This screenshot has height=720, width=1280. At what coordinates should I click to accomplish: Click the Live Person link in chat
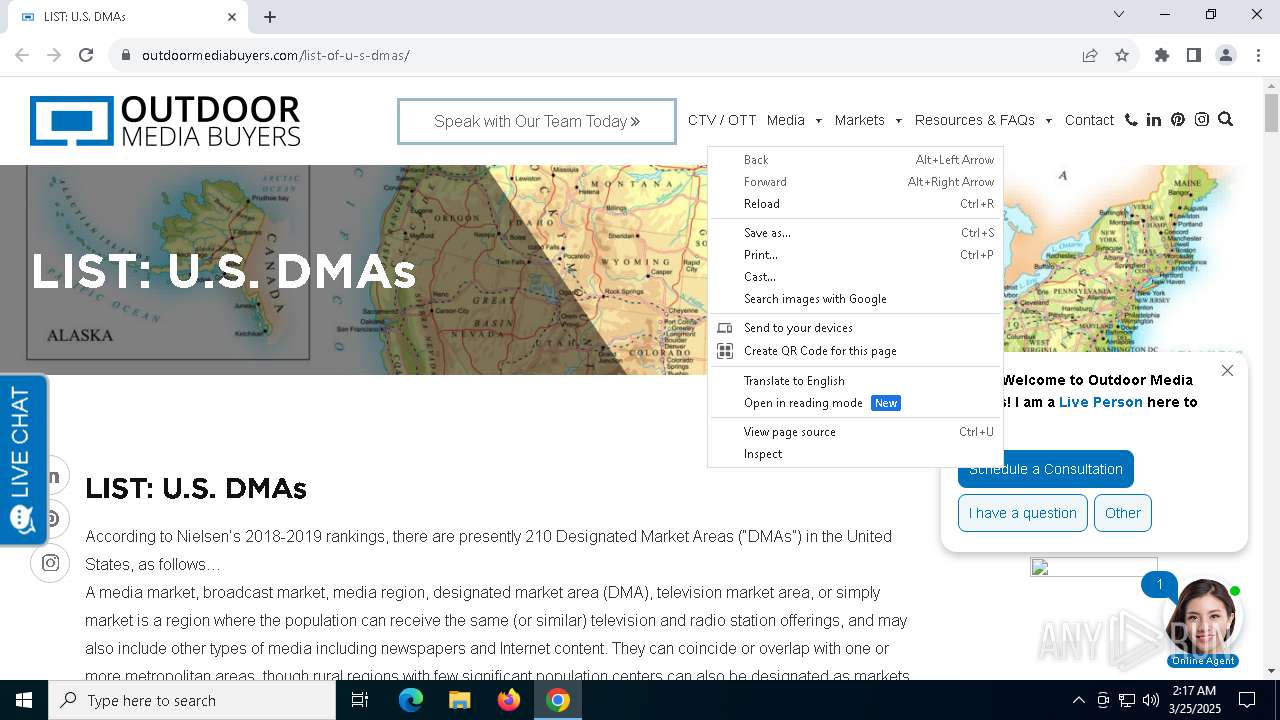pyautogui.click(x=1100, y=402)
